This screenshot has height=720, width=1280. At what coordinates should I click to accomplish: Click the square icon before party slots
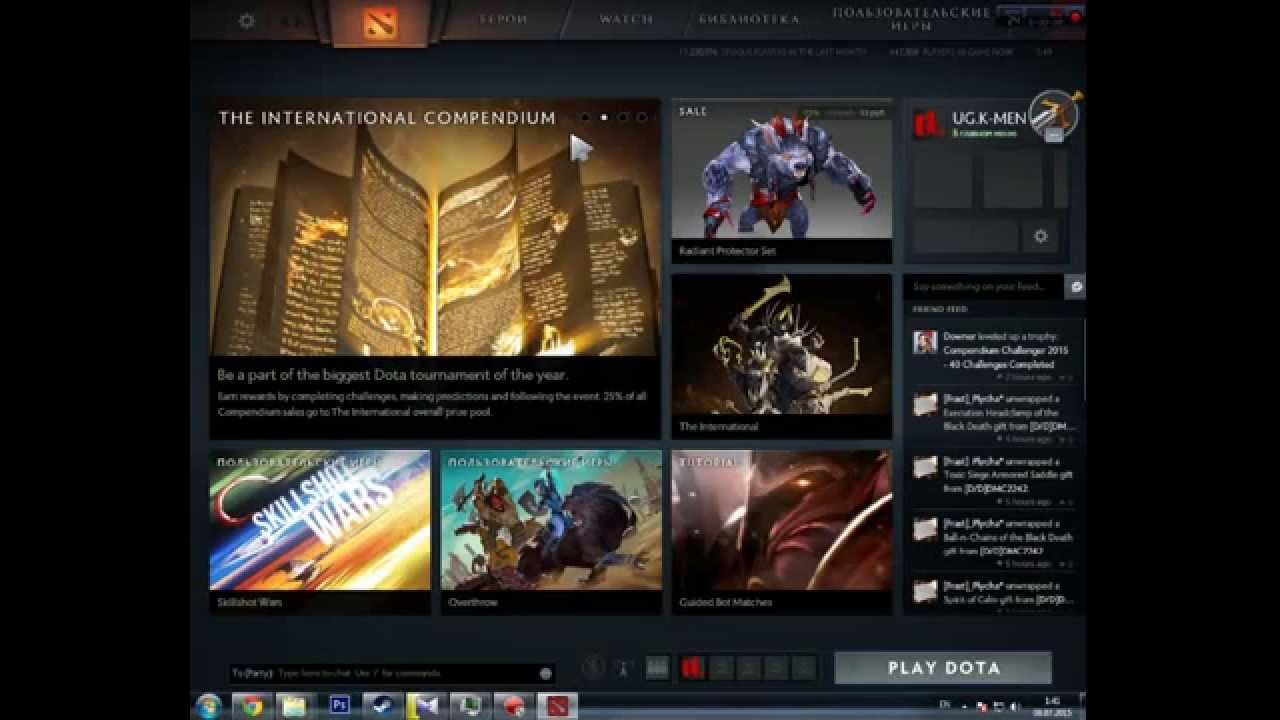pos(657,667)
